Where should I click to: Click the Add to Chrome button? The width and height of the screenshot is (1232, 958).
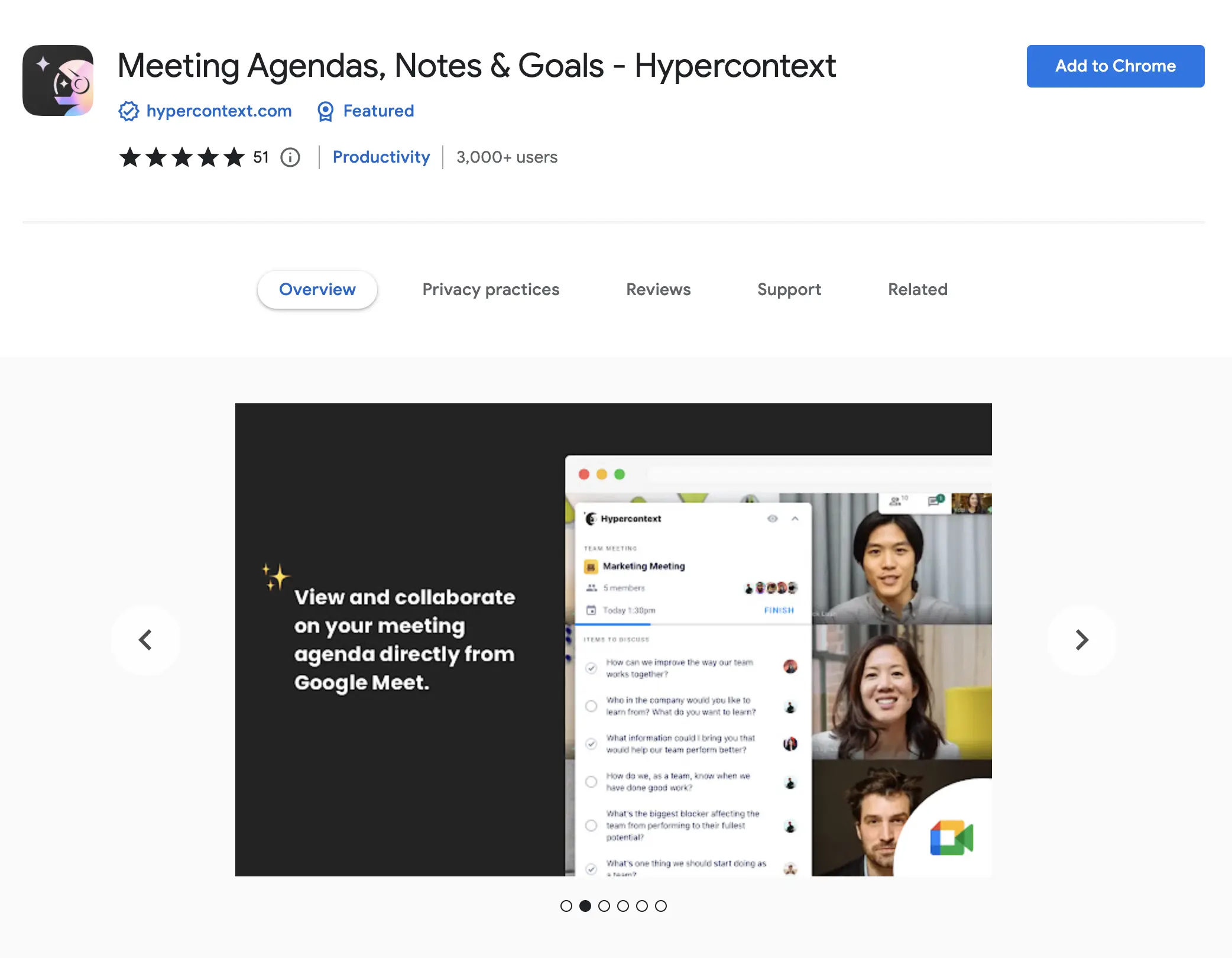[1116, 66]
